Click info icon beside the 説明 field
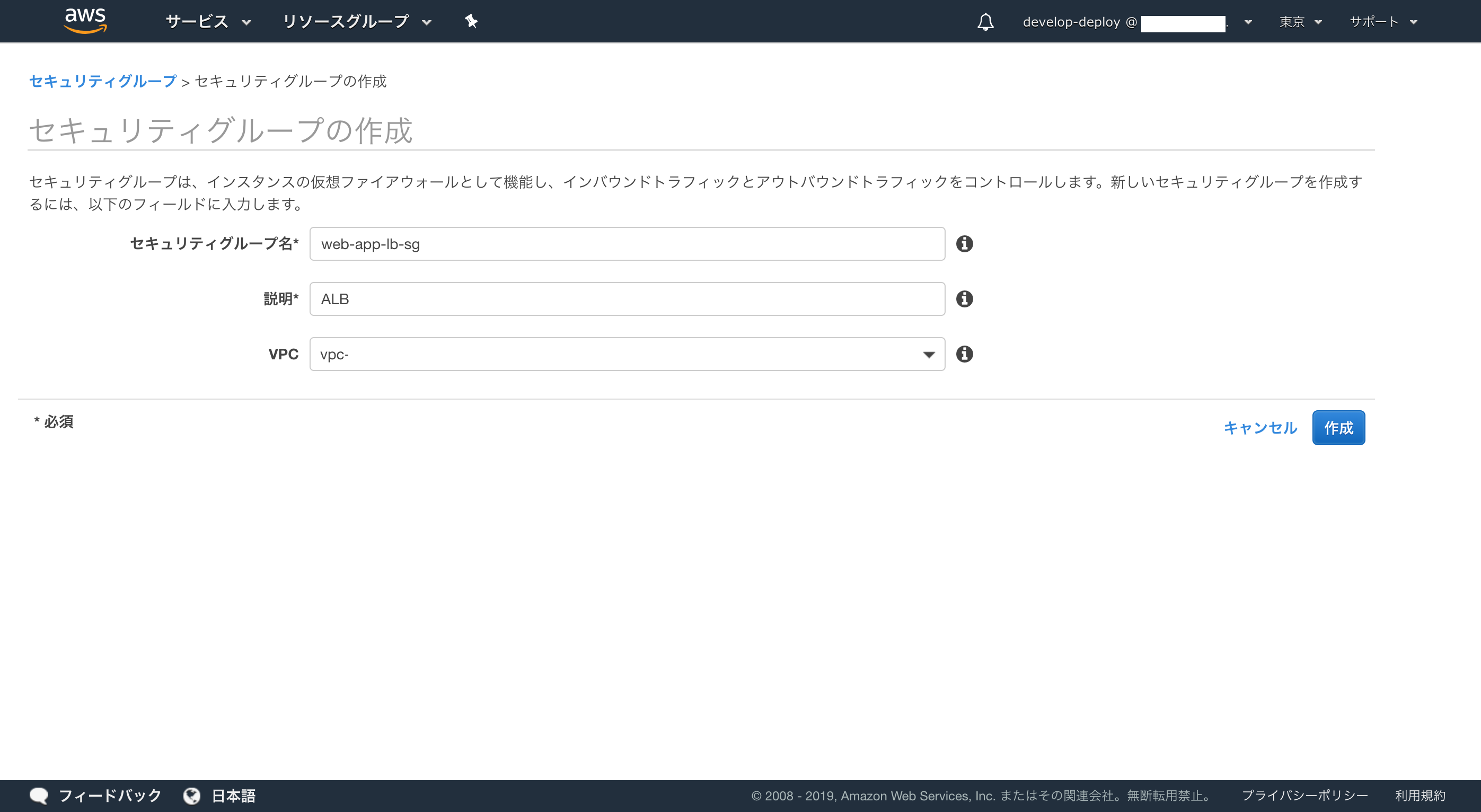Screen dimensions: 1481x812 (964, 299)
